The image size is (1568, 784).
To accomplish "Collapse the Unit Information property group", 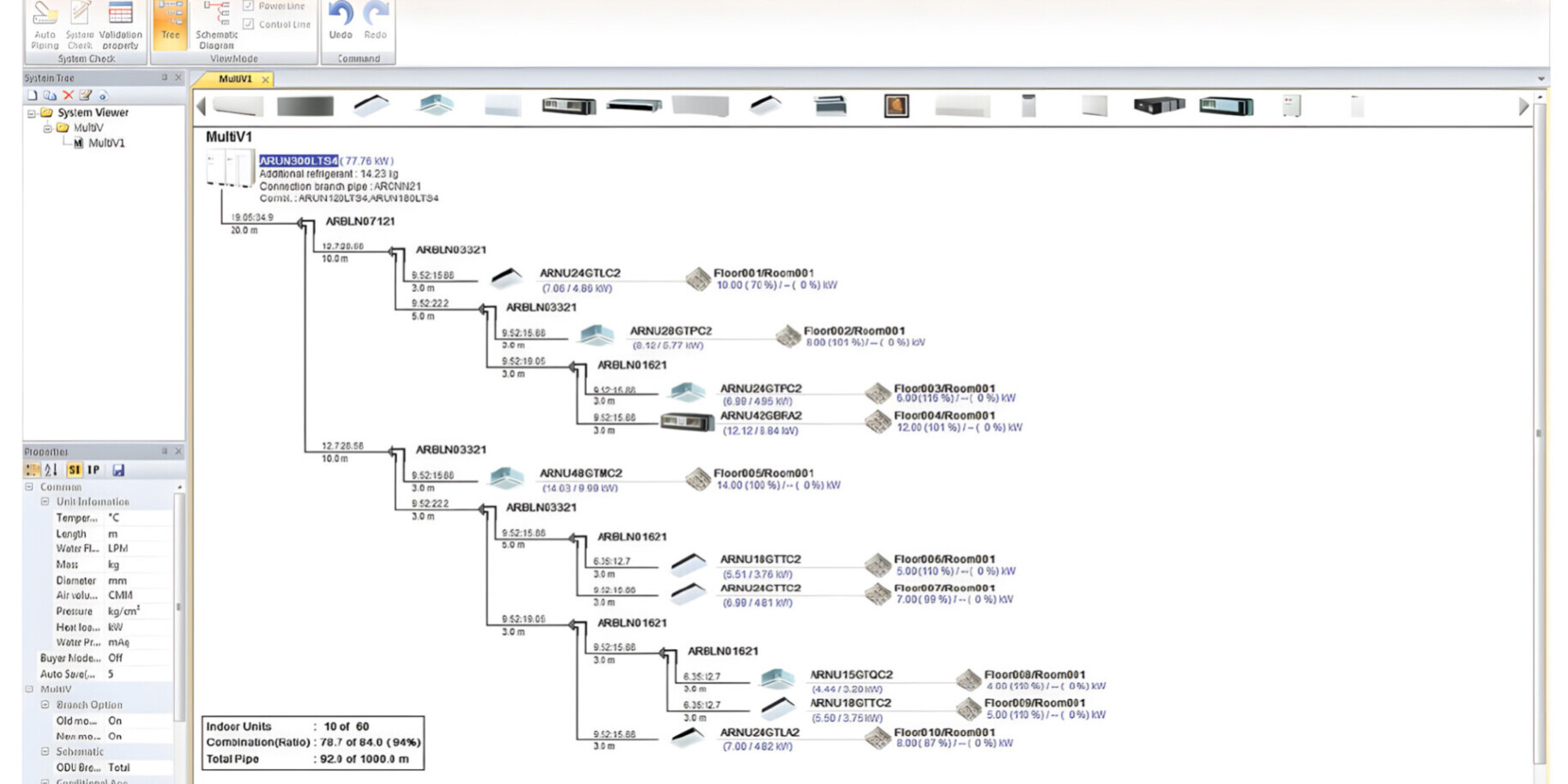I will (45, 502).
